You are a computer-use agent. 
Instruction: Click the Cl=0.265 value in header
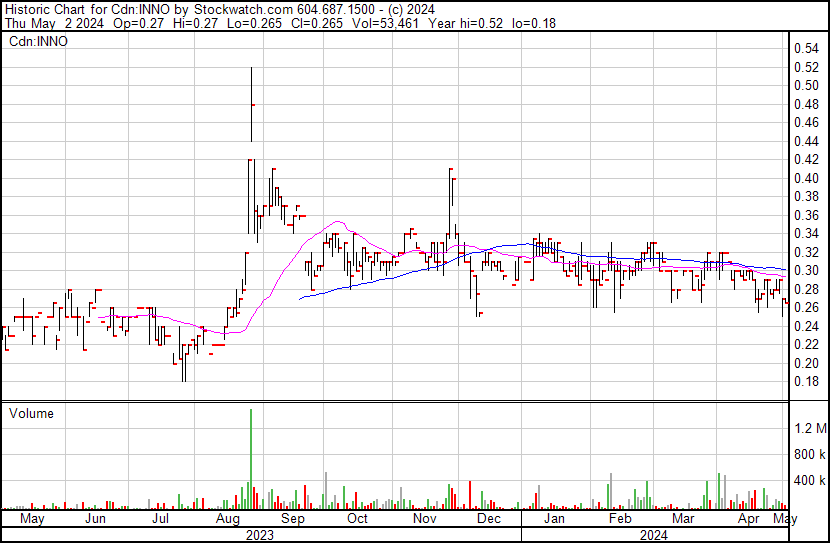(317, 23)
